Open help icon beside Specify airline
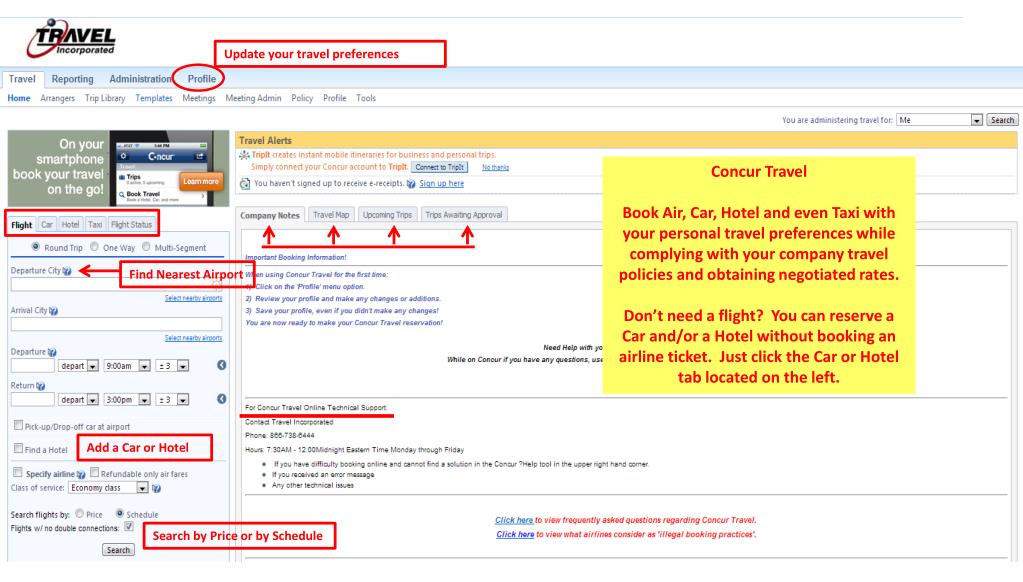Viewport: 1023px width, 582px height. 81,474
